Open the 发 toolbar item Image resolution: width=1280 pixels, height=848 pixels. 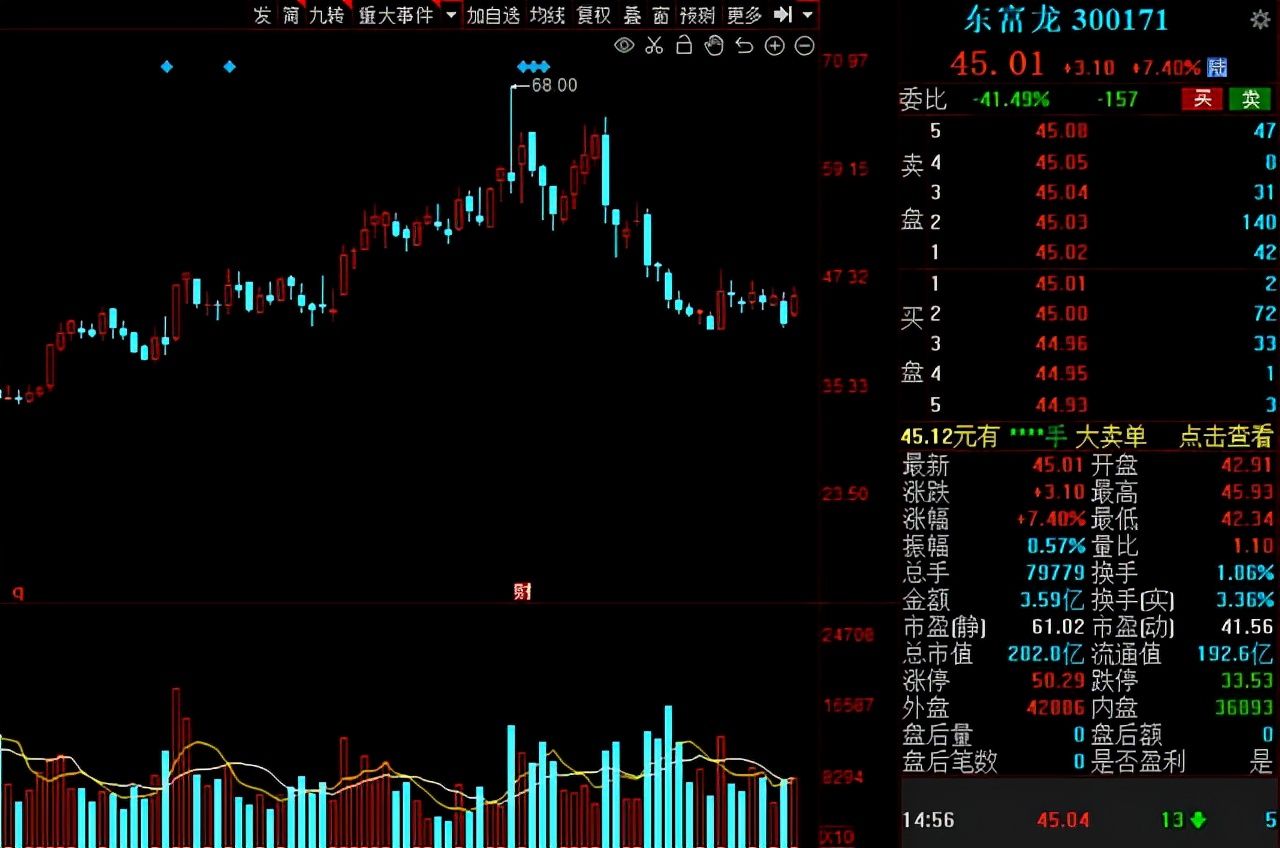click(262, 15)
